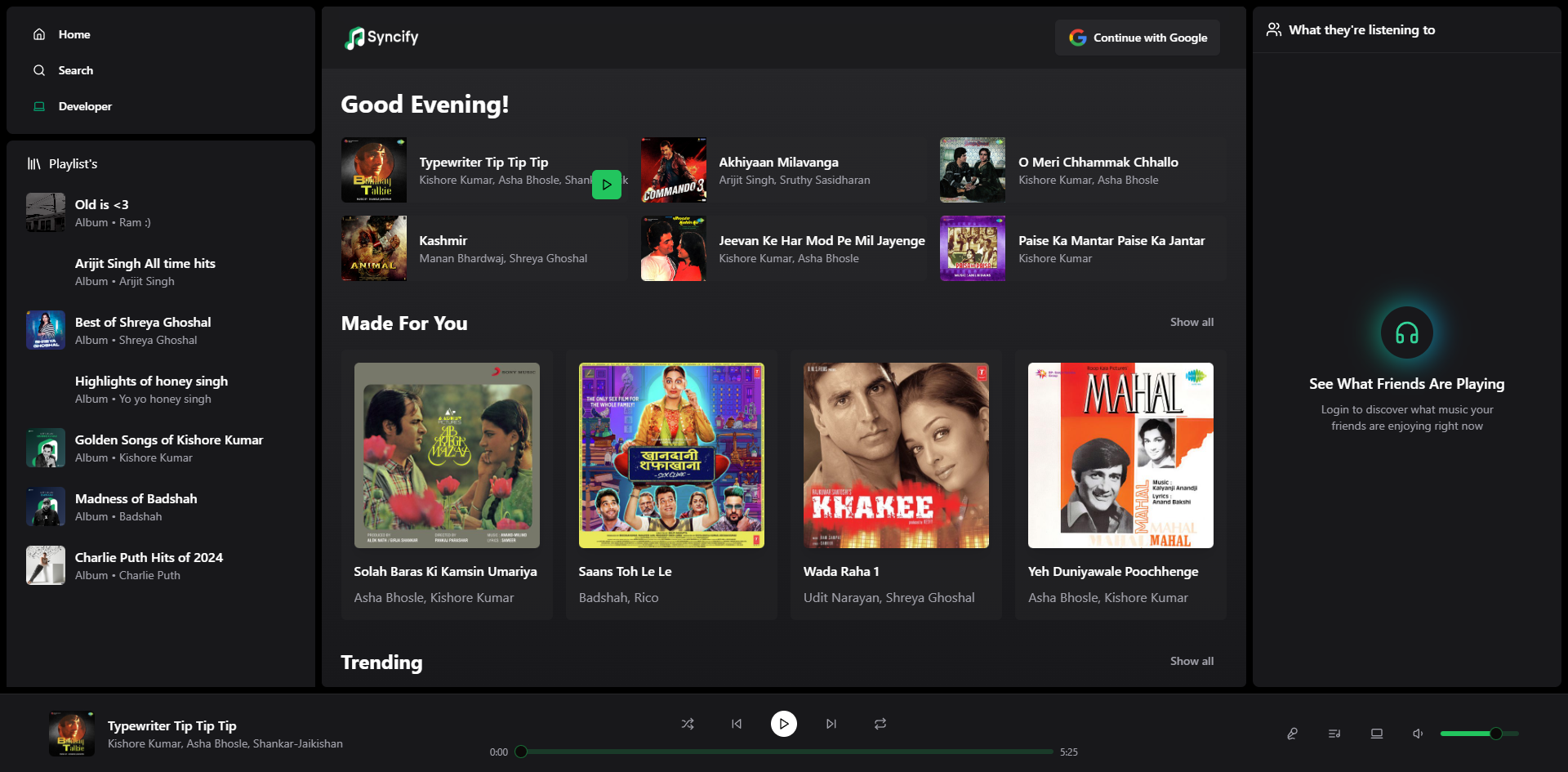
Task: Click the volume slider
Action: pos(1479,734)
